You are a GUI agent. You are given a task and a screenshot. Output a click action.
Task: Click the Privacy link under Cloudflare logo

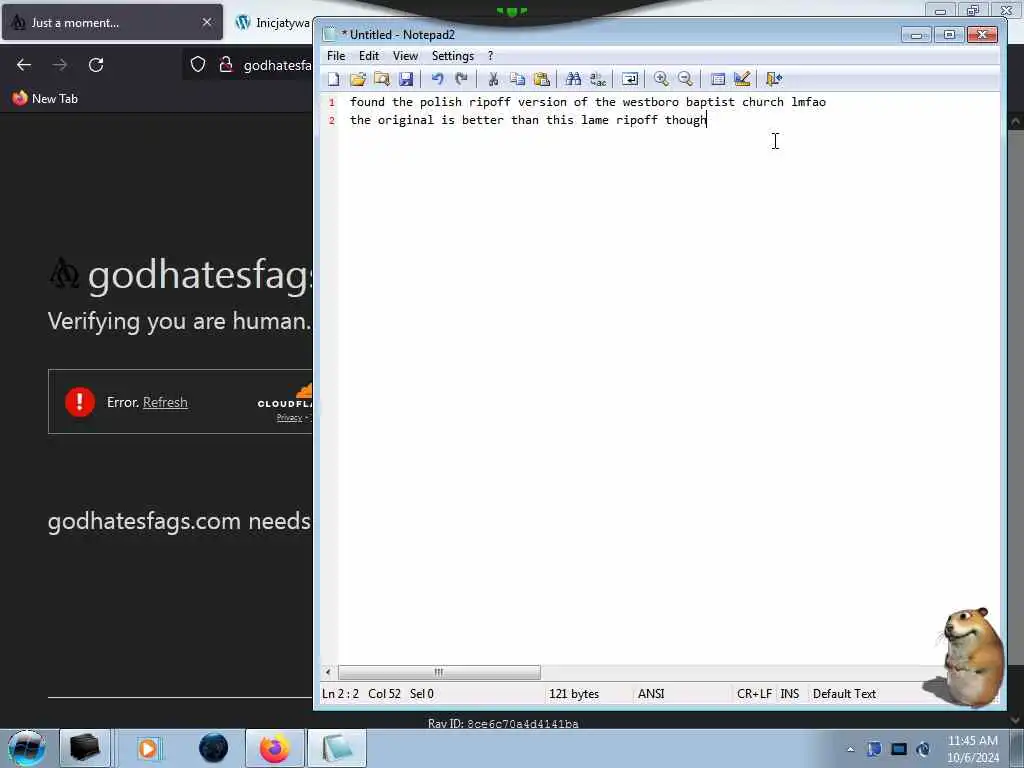point(289,417)
